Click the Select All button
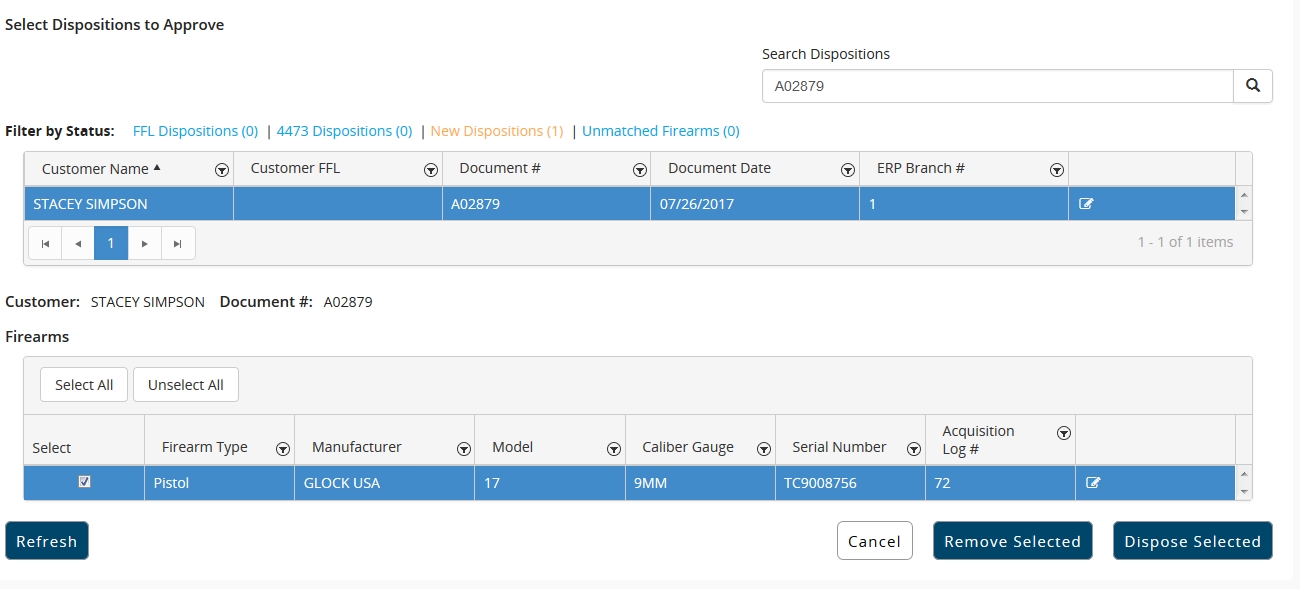This screenshot has width=1300, height=589. coord(84,385)
